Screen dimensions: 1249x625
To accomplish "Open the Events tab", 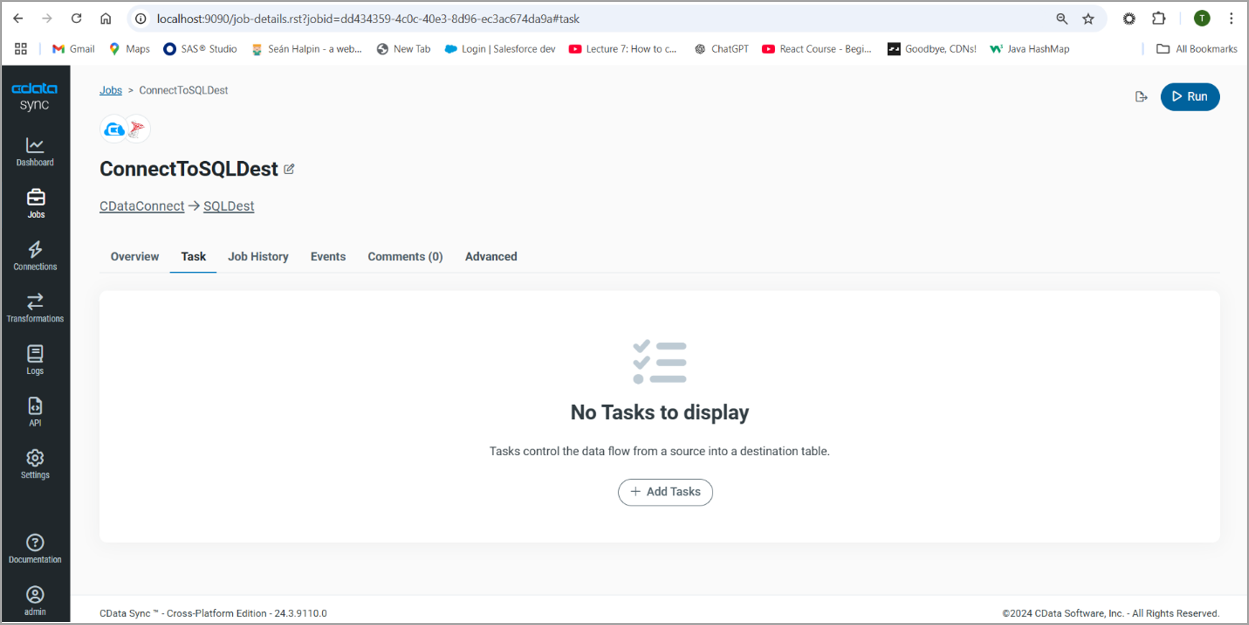I will pos(328,256).
